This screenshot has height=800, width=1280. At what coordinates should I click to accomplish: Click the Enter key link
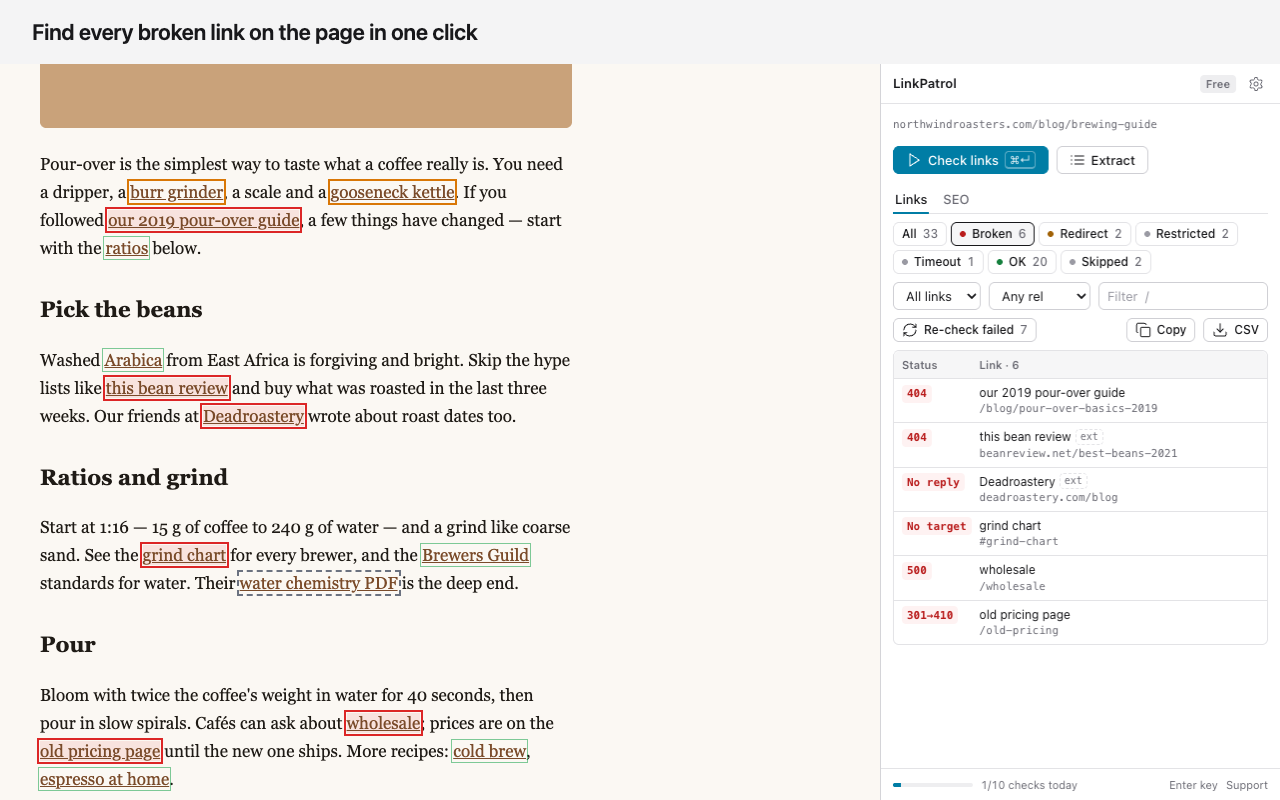1193,786
